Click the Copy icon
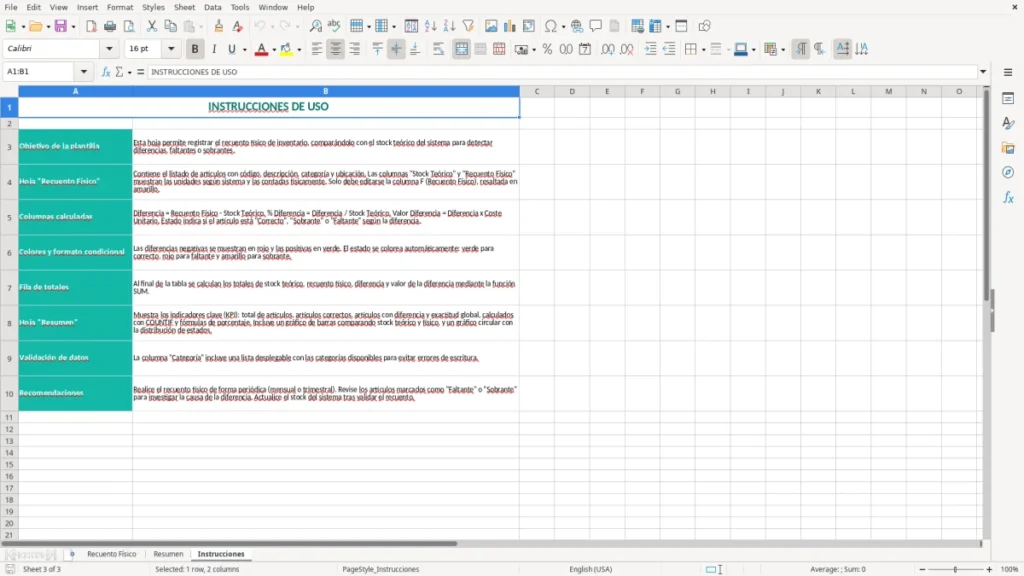This screenshot has height=576, width=1024. click(170, 26)
